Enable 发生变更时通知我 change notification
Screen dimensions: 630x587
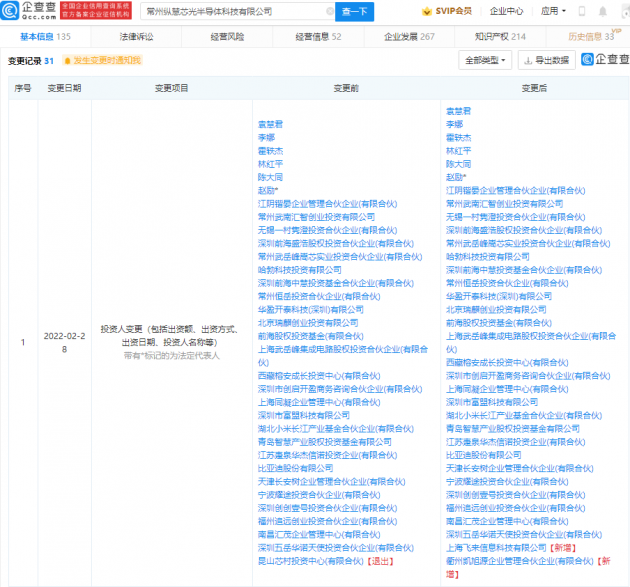tap(102, 60)
